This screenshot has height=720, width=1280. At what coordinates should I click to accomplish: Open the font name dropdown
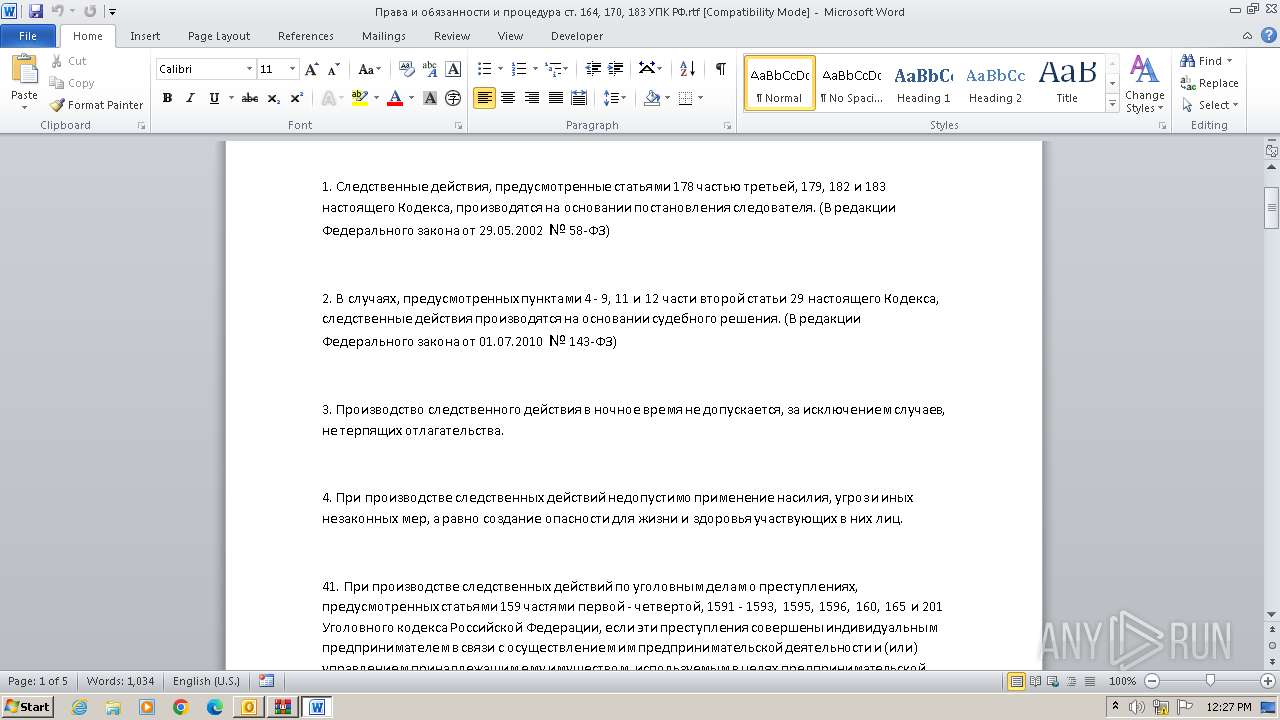click(x=249, y=69)
